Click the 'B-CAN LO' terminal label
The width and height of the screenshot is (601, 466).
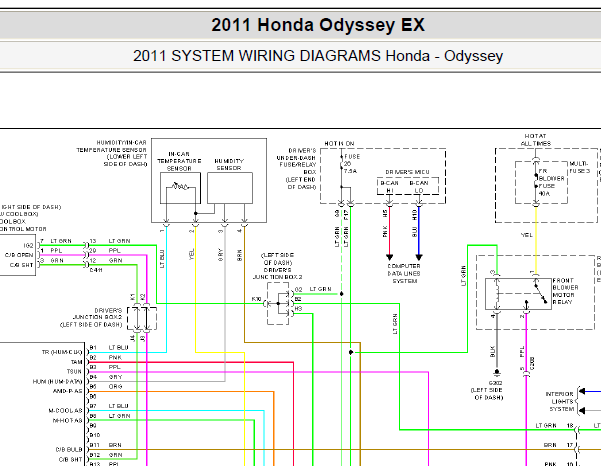419,187
